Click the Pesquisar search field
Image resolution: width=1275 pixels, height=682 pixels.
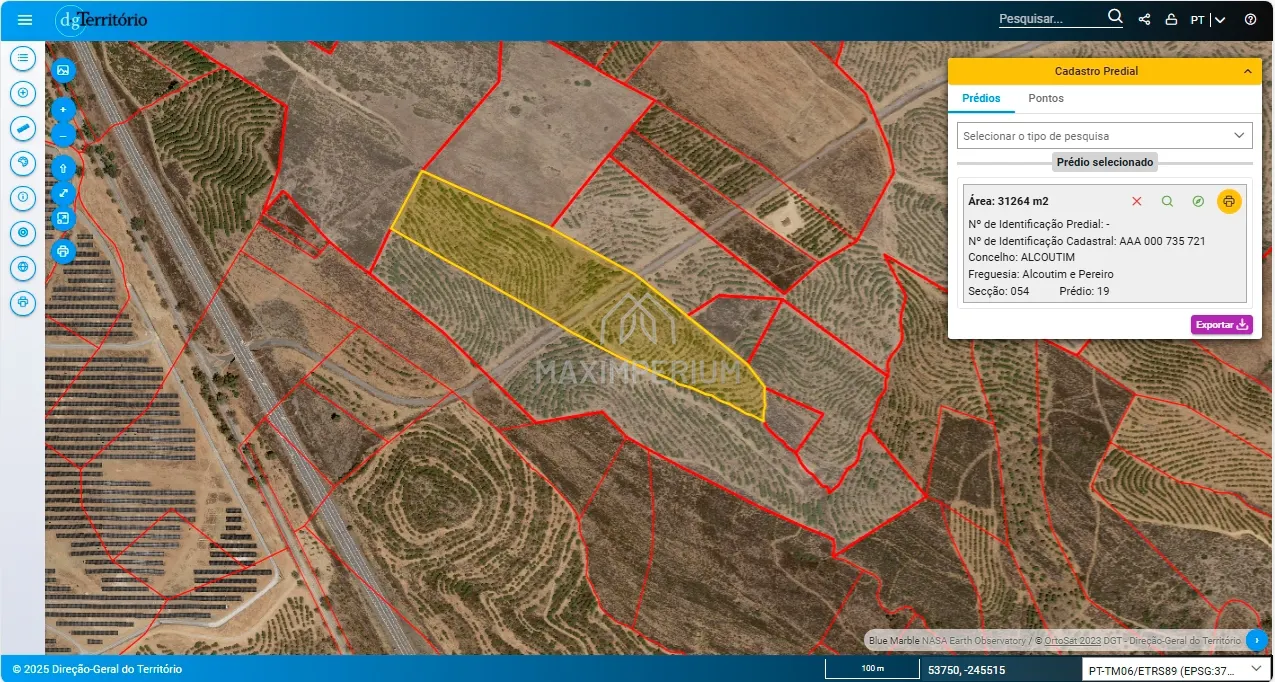click(1050, 19)
